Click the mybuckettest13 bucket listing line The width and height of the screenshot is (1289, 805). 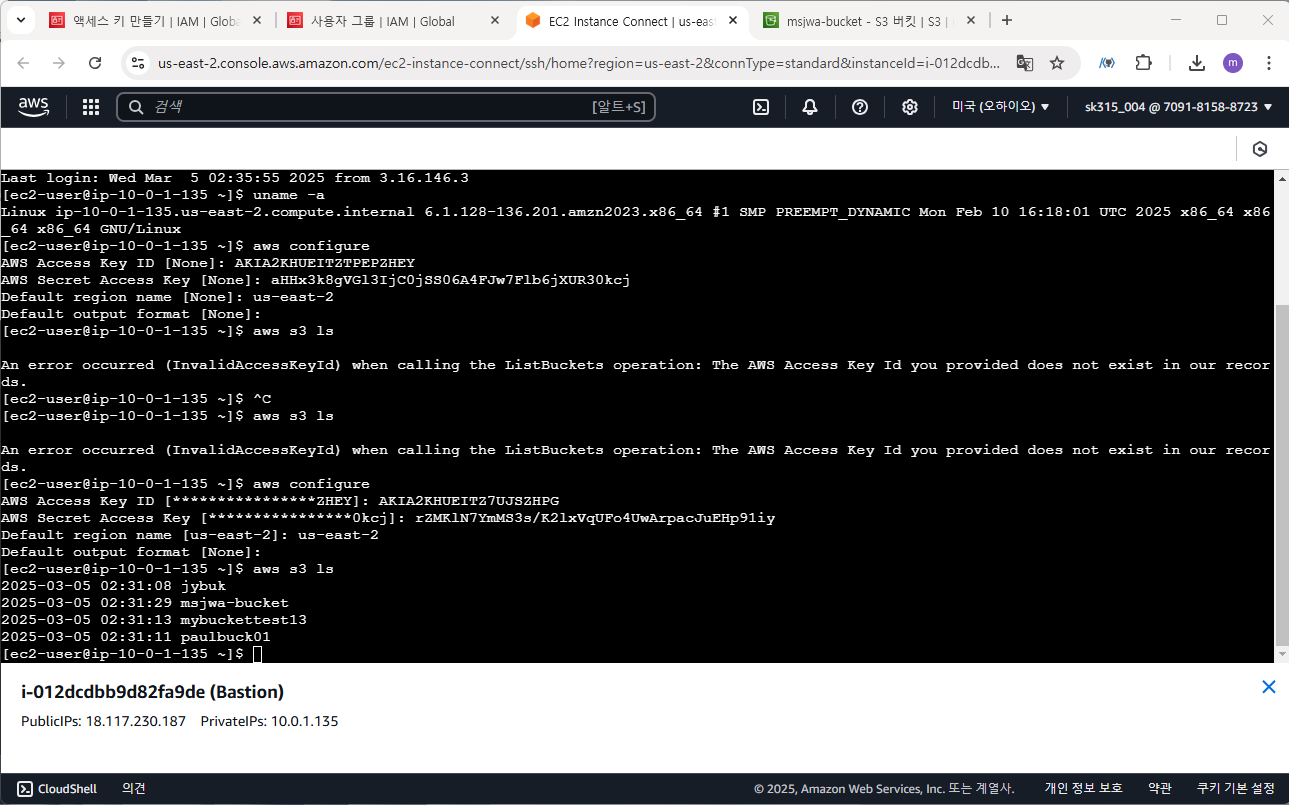(x=154, y=620)
